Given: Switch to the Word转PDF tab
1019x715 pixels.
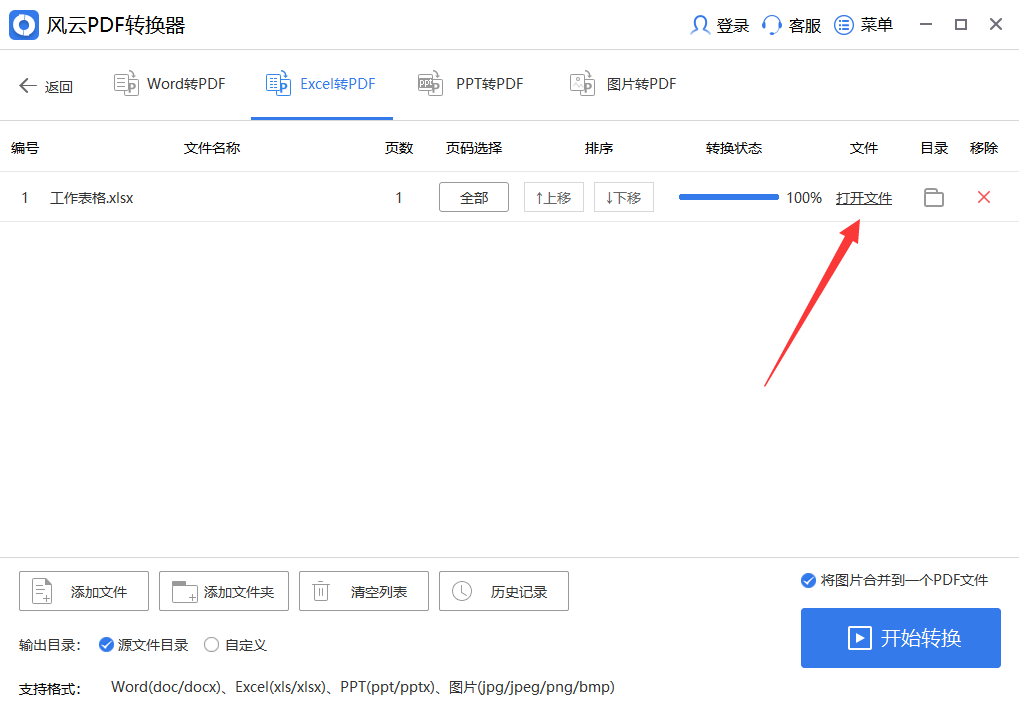Looking at the screenshot, I should [x=170, y=84].
